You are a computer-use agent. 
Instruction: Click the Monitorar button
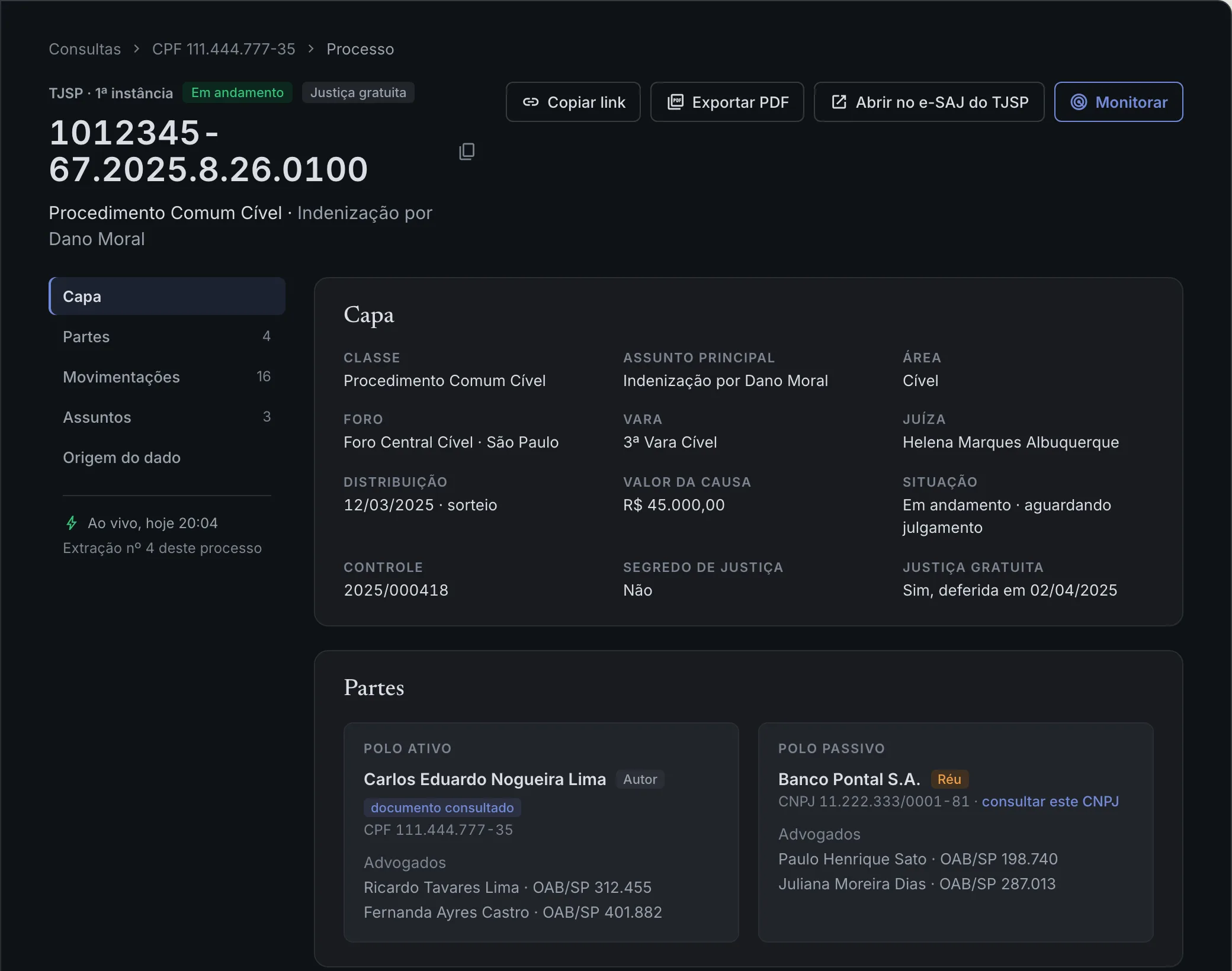coord(1118,102)
